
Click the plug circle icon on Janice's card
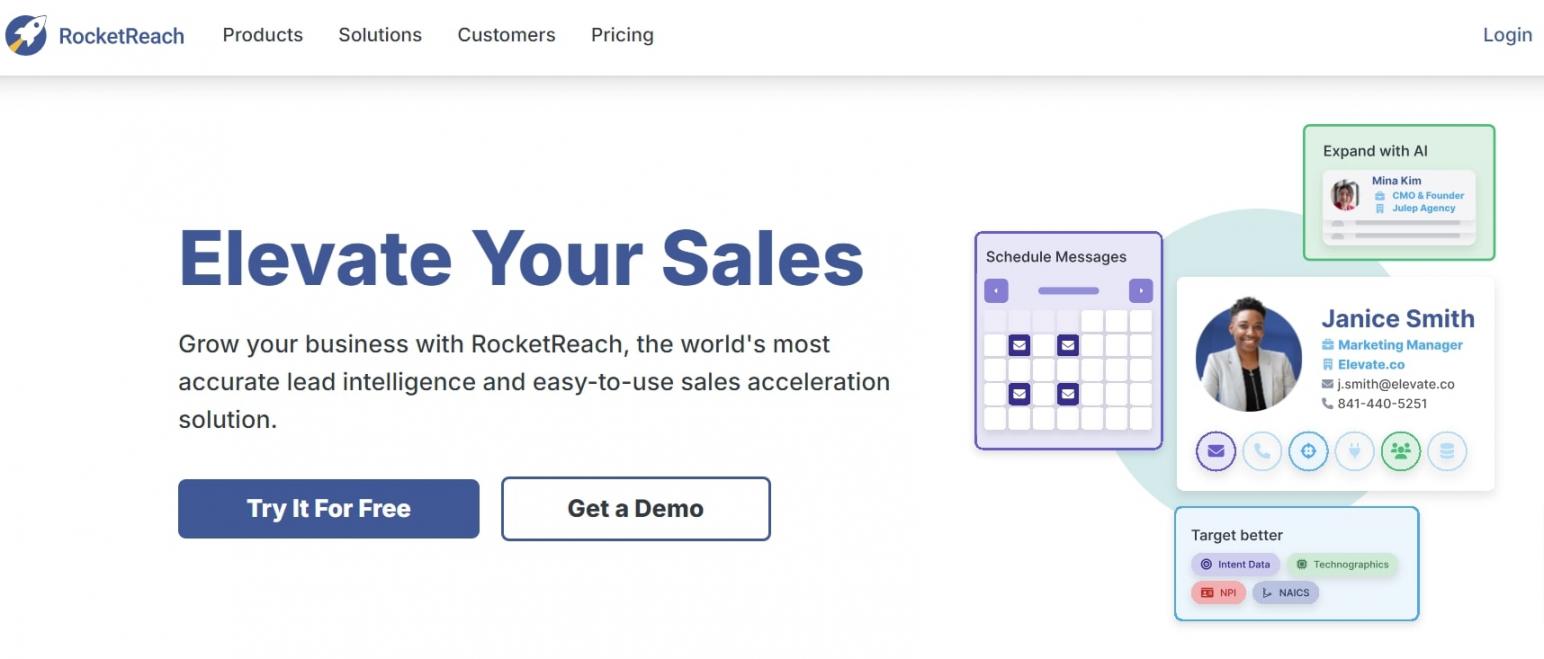(x=1354, y=451)
